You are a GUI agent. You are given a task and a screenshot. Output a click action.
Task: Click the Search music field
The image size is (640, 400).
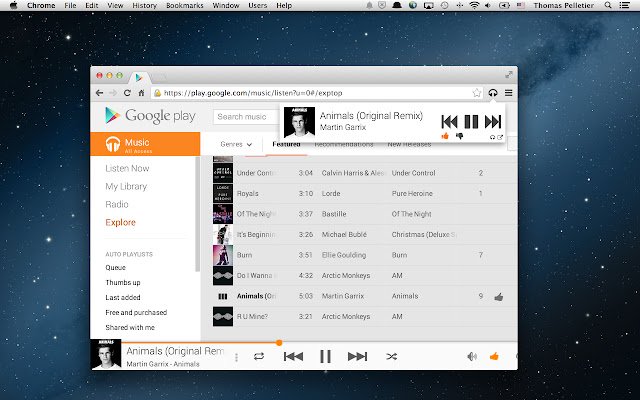pos(246,117)
